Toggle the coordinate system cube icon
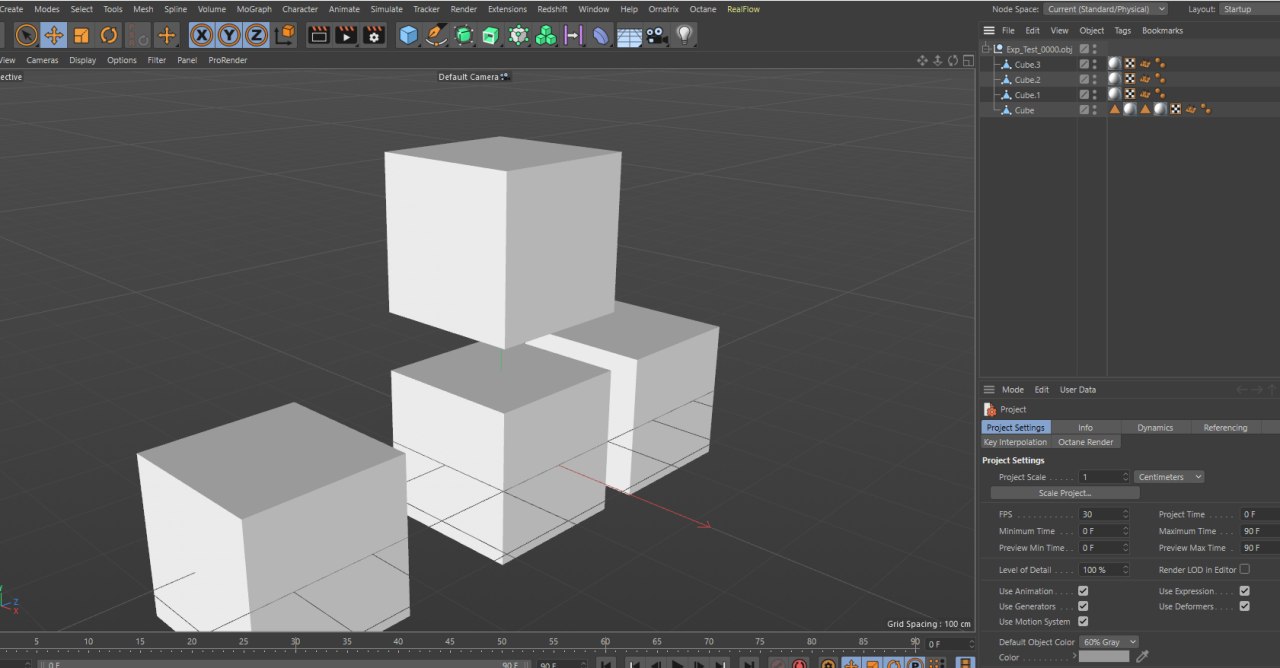 [x=285, y=35]
